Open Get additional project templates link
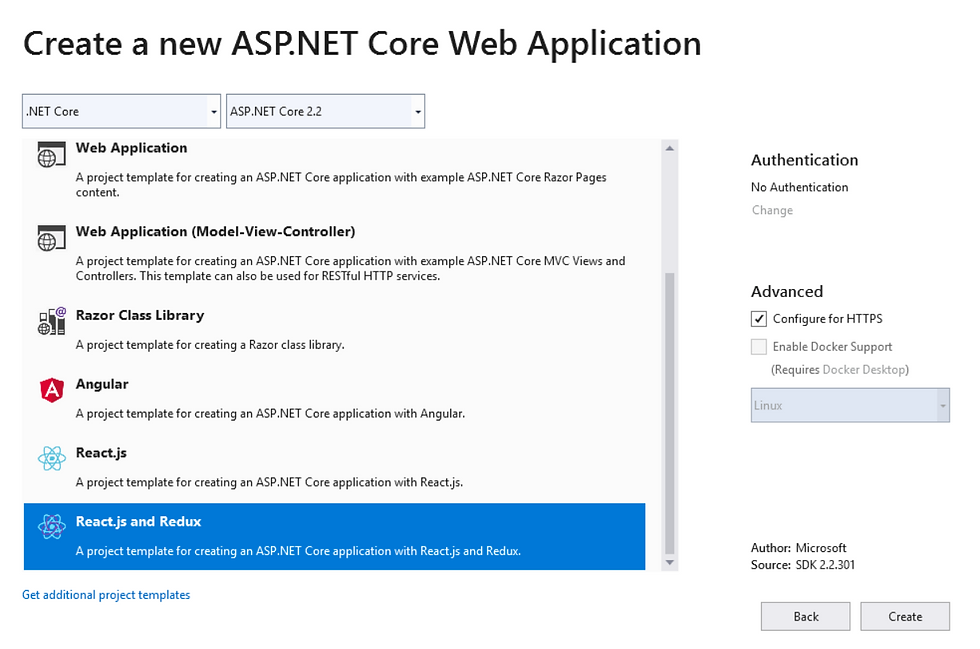 pos(106,595)
